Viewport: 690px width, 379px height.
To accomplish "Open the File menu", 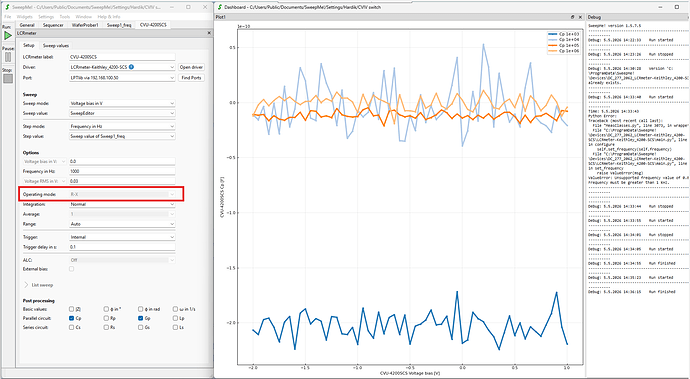I will [x=7, y=17].
